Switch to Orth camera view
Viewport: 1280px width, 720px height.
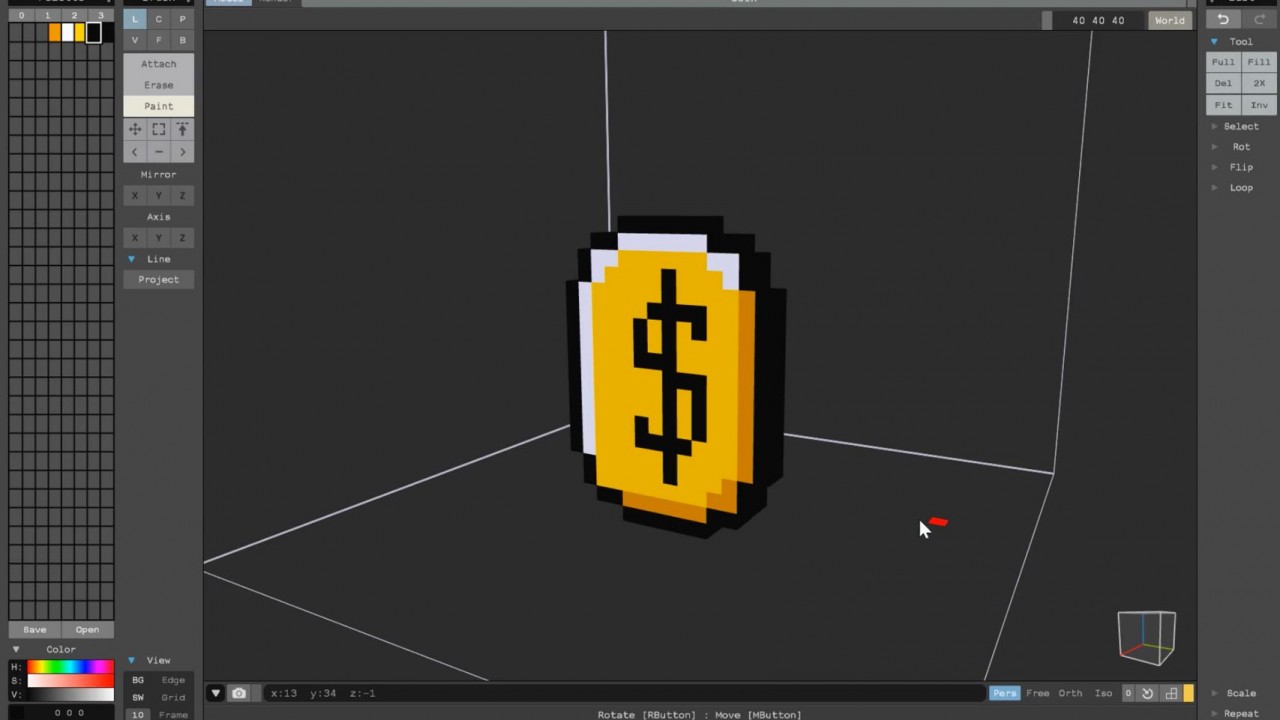point(1070,693)
